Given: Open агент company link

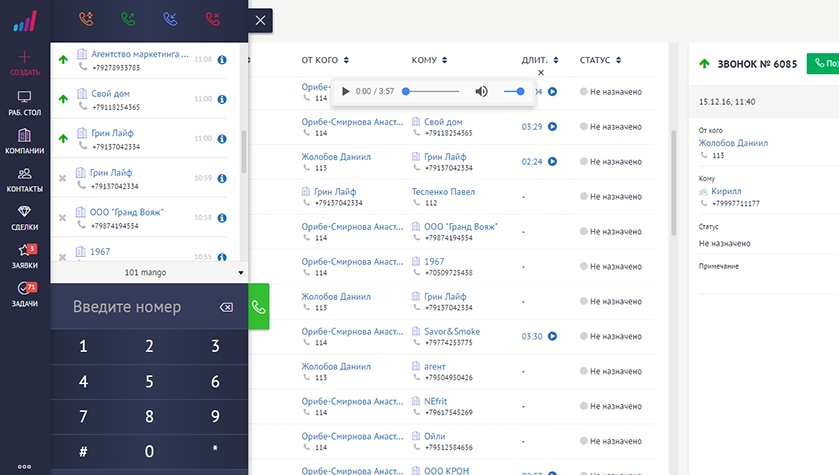Looking at the screenshot, I should [434, 366].
